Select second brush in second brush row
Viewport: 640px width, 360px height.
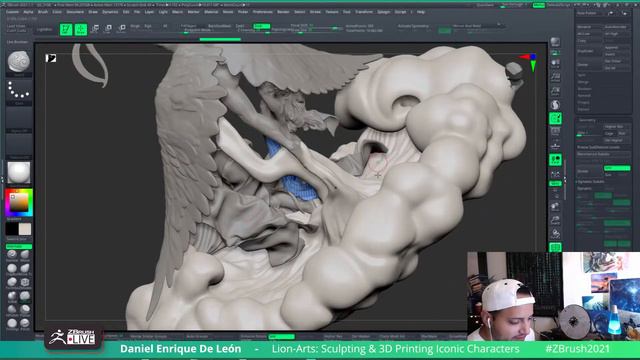coord(25,269)
